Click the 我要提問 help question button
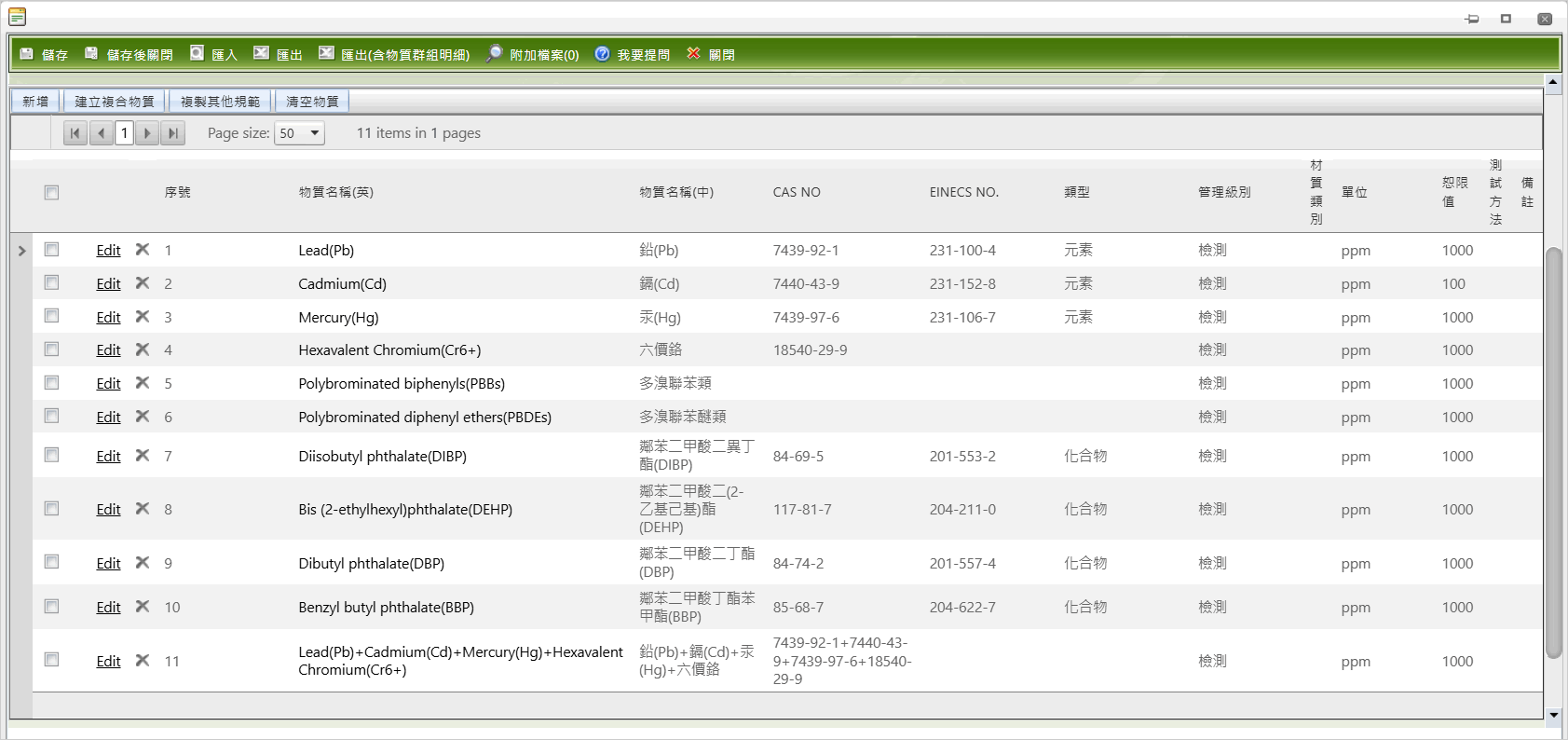This screenshot has width=1568, height=740. (x=633, y=54)
